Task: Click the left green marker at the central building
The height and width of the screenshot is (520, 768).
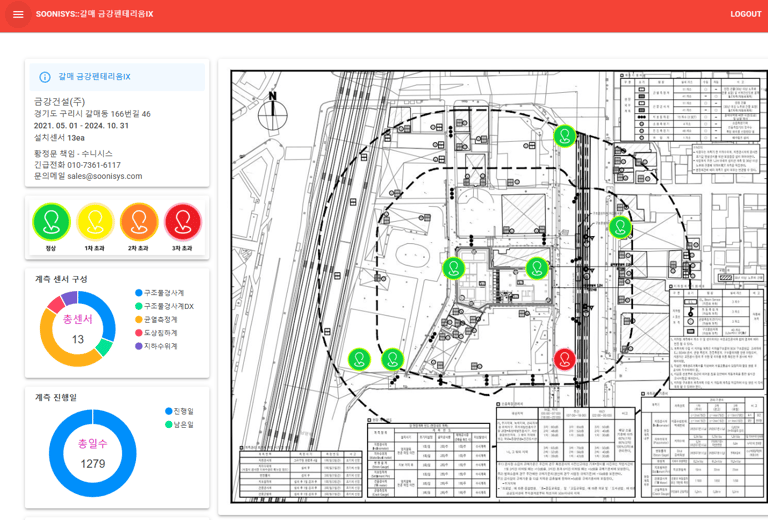Action: [x=453, y=268]
